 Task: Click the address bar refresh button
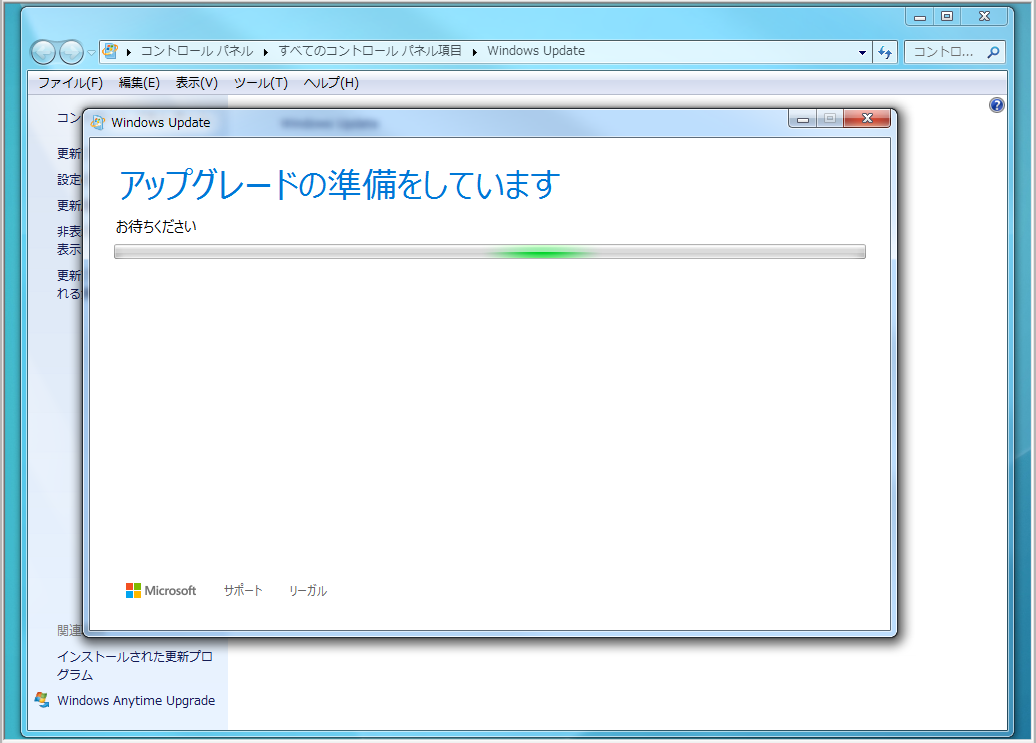tap(885, 52)
